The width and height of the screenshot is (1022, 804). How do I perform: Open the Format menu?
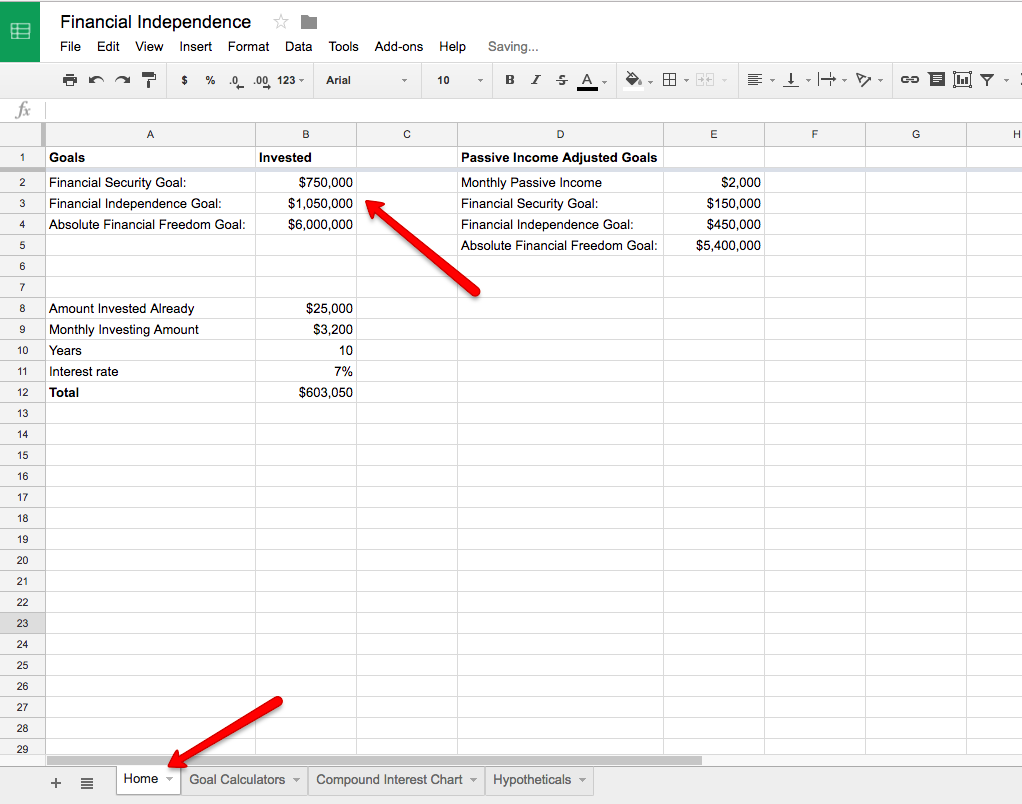248,46
